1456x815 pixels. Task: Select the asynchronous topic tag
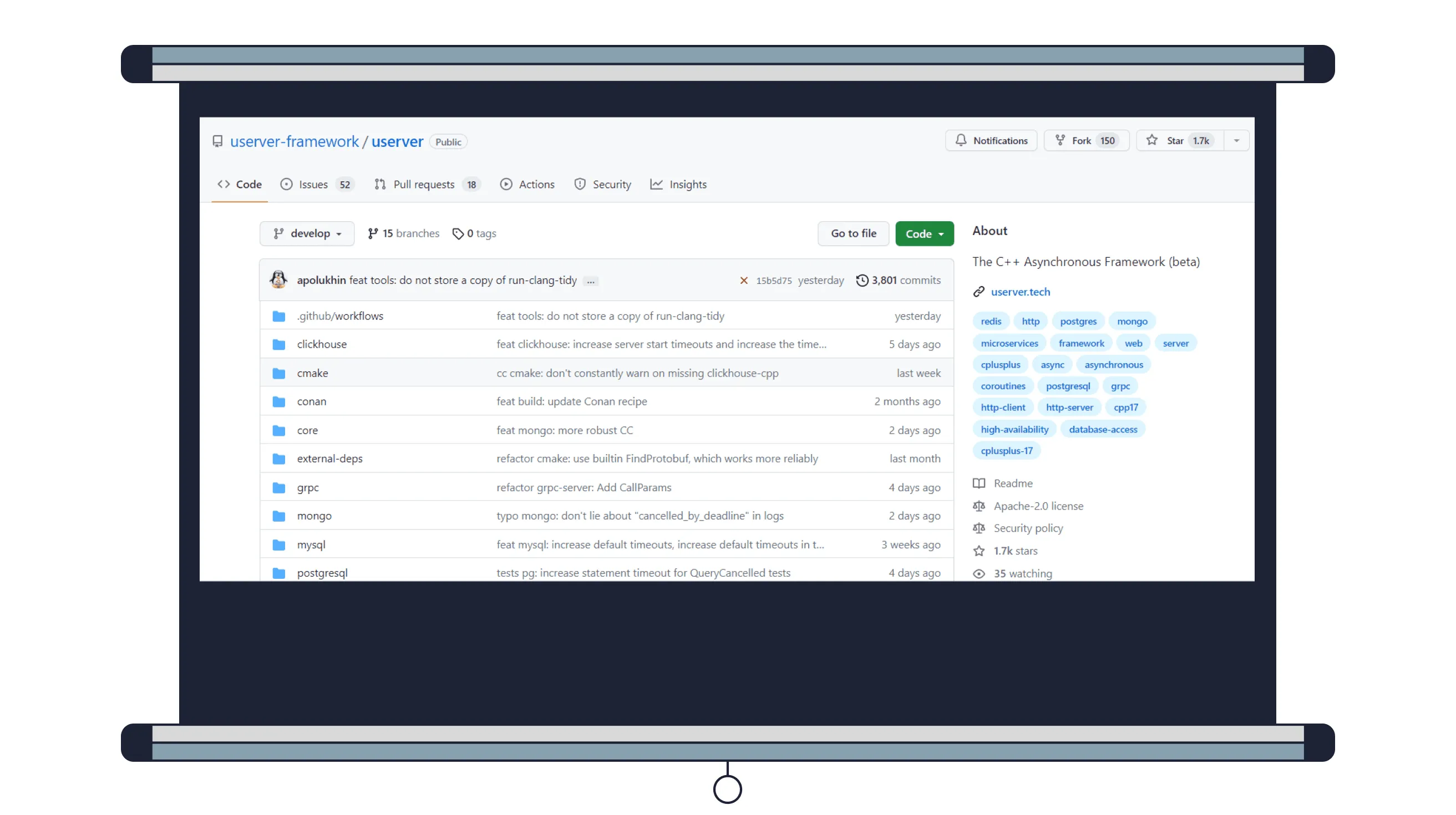click(x=1113, y=364)
